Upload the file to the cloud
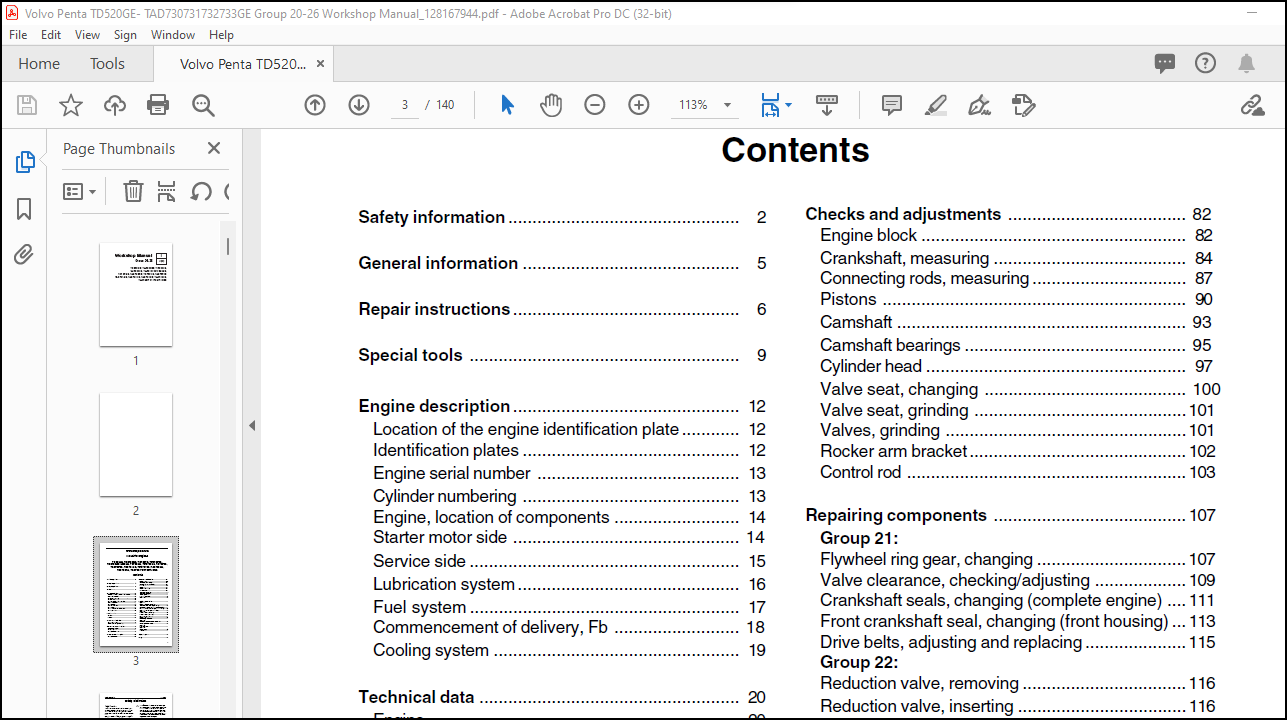The image size is (1287, 720). (115, 105)
